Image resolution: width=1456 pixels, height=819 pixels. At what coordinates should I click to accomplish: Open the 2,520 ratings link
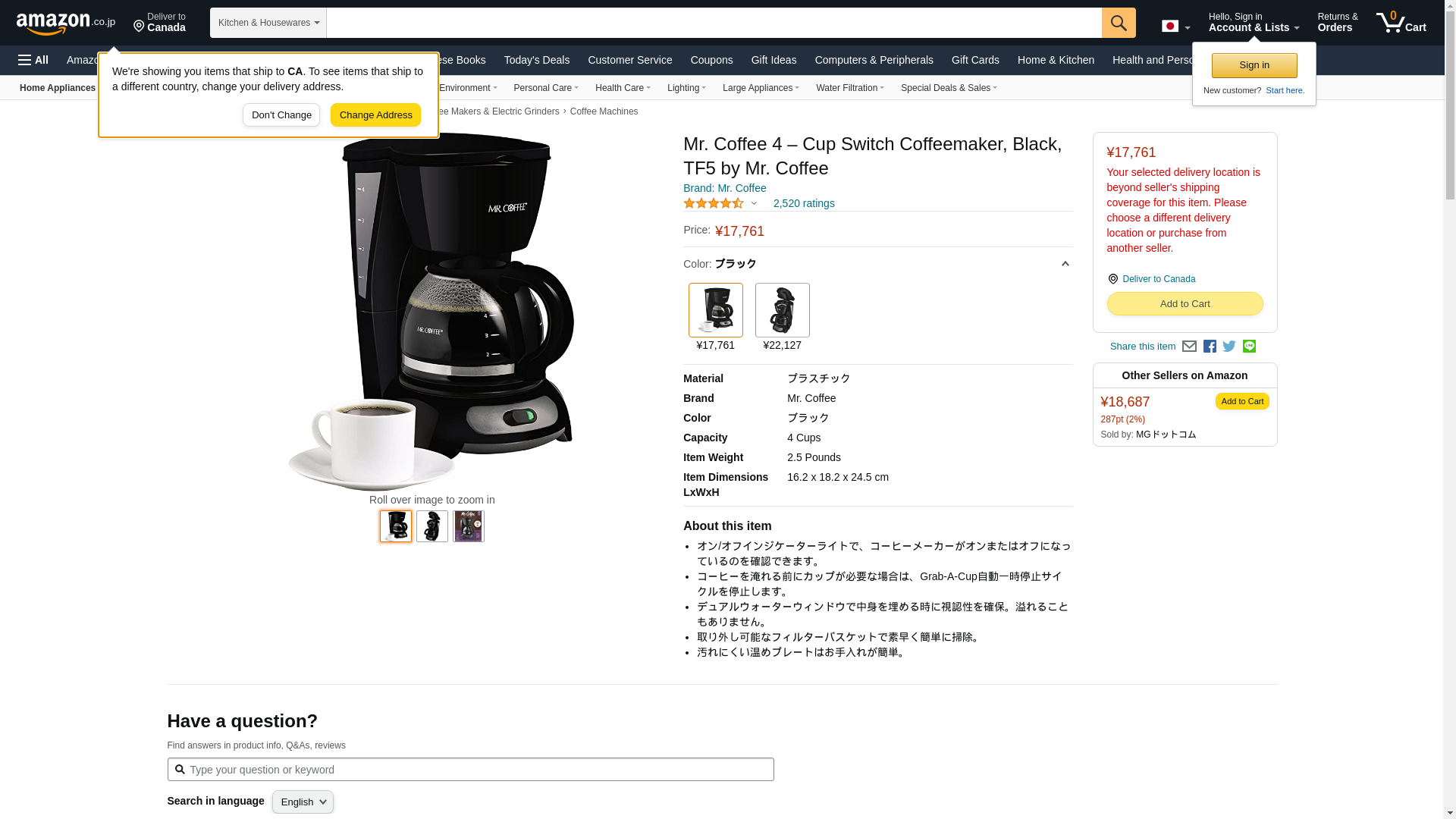click(x=804, y=203)
